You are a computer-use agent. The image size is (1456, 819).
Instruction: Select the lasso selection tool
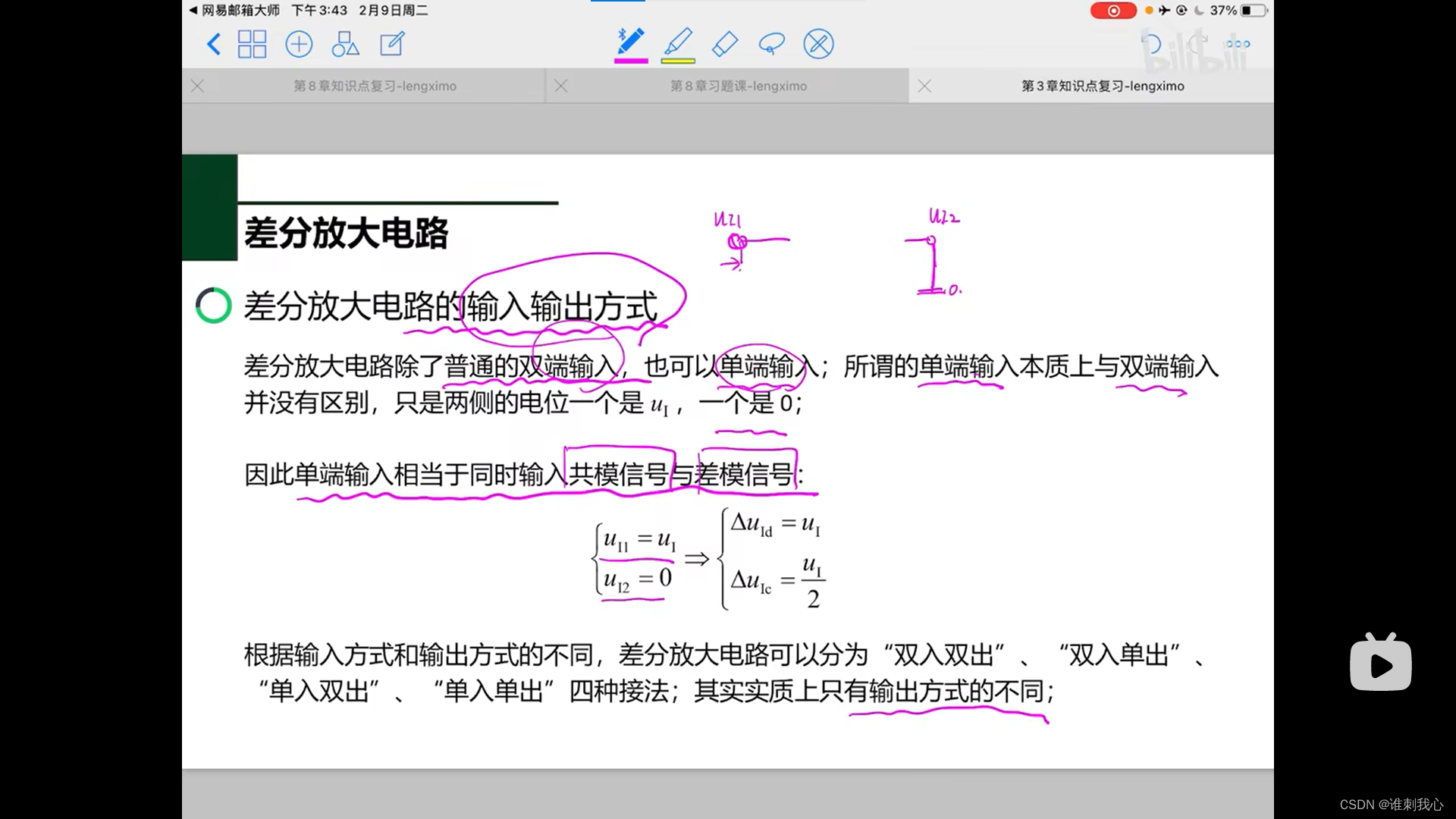771,44
